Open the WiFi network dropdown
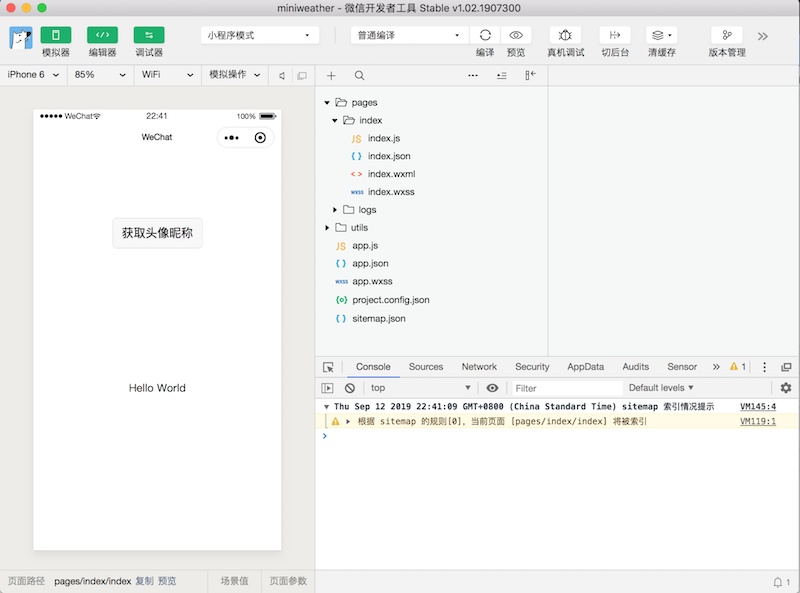 click(x=167, y=75)
